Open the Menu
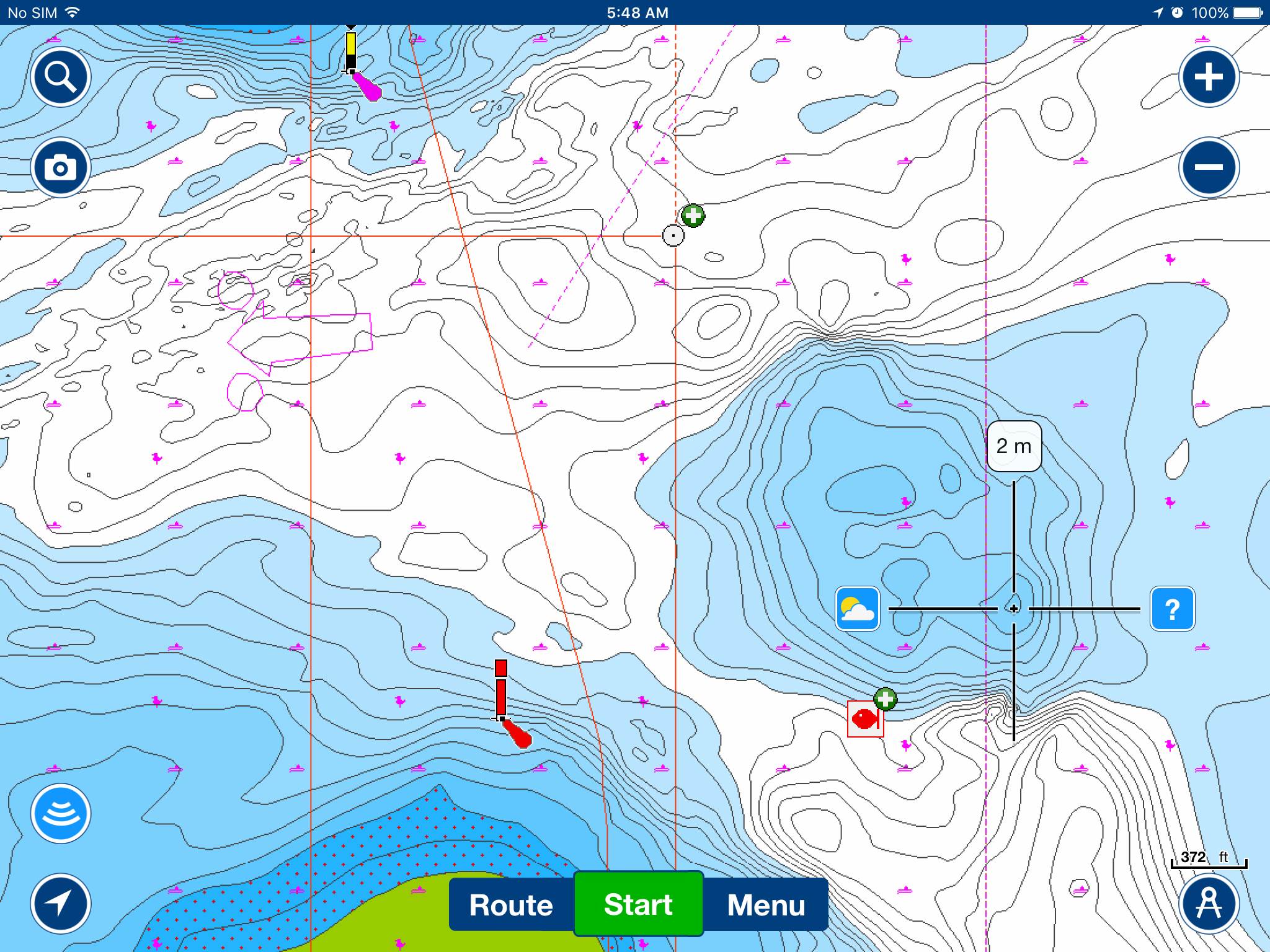This screenshot has height=952, width=1270. coord(766,905)
